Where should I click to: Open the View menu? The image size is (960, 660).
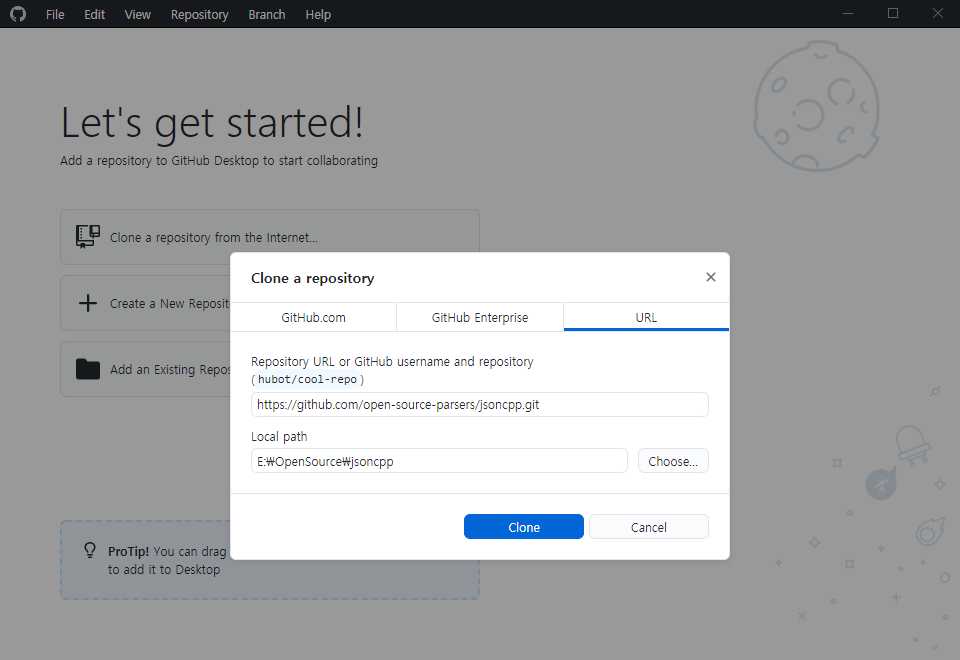(x=137, y=14)
